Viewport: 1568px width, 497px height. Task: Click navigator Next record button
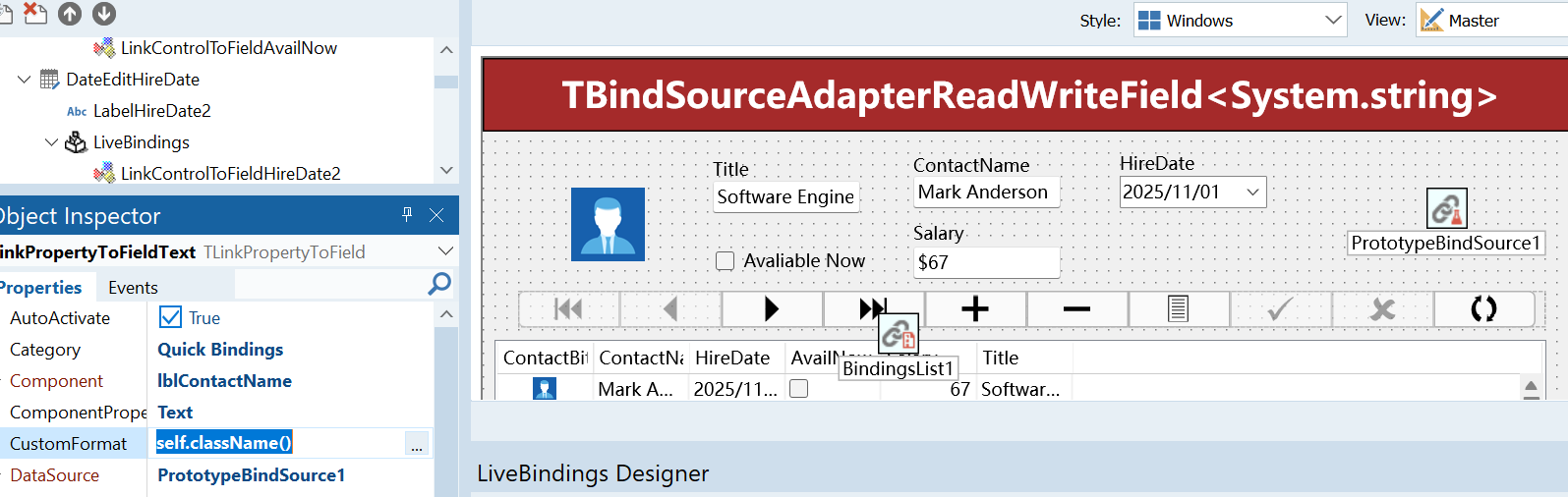point(772,309)
